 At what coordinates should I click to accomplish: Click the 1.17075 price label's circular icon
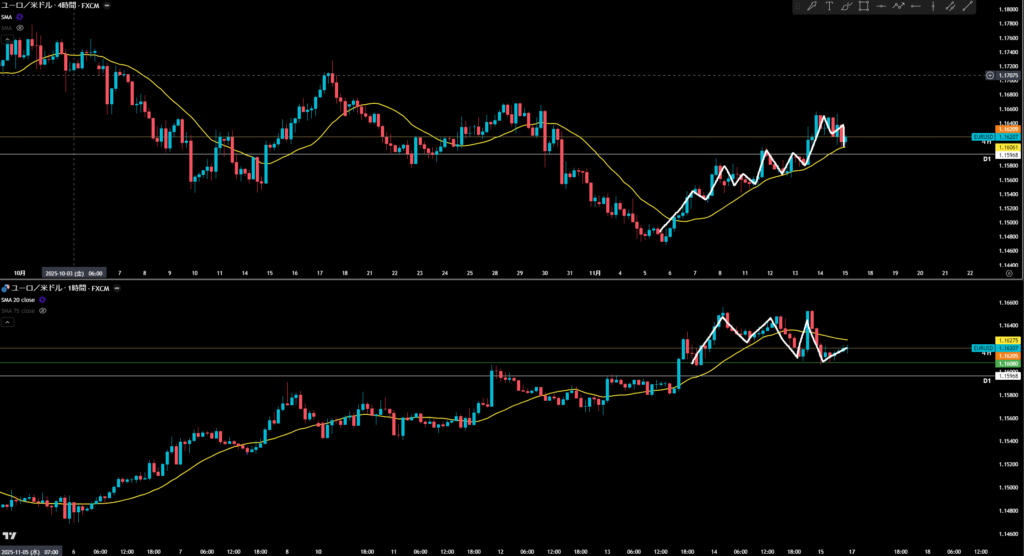coord(989,75)
